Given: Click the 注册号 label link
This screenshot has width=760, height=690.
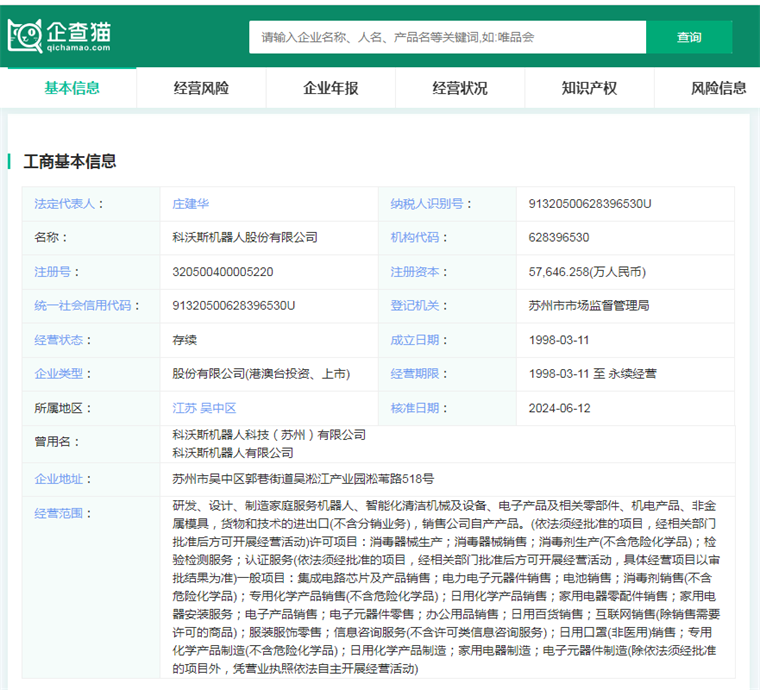Looking at the screenshot, I should tap(52, 272).
